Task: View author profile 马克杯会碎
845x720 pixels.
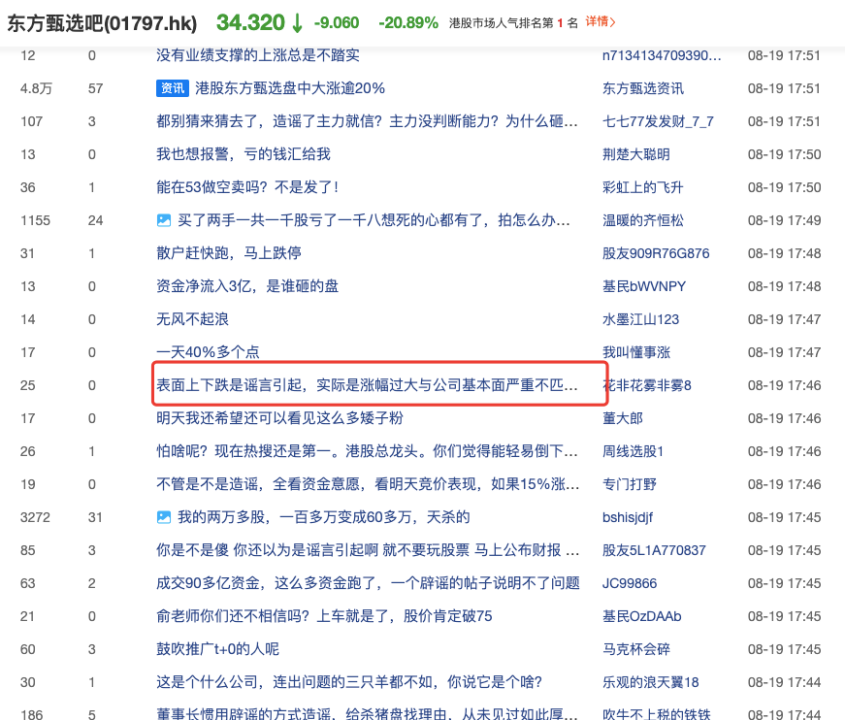Action: (x=636, y=649)
